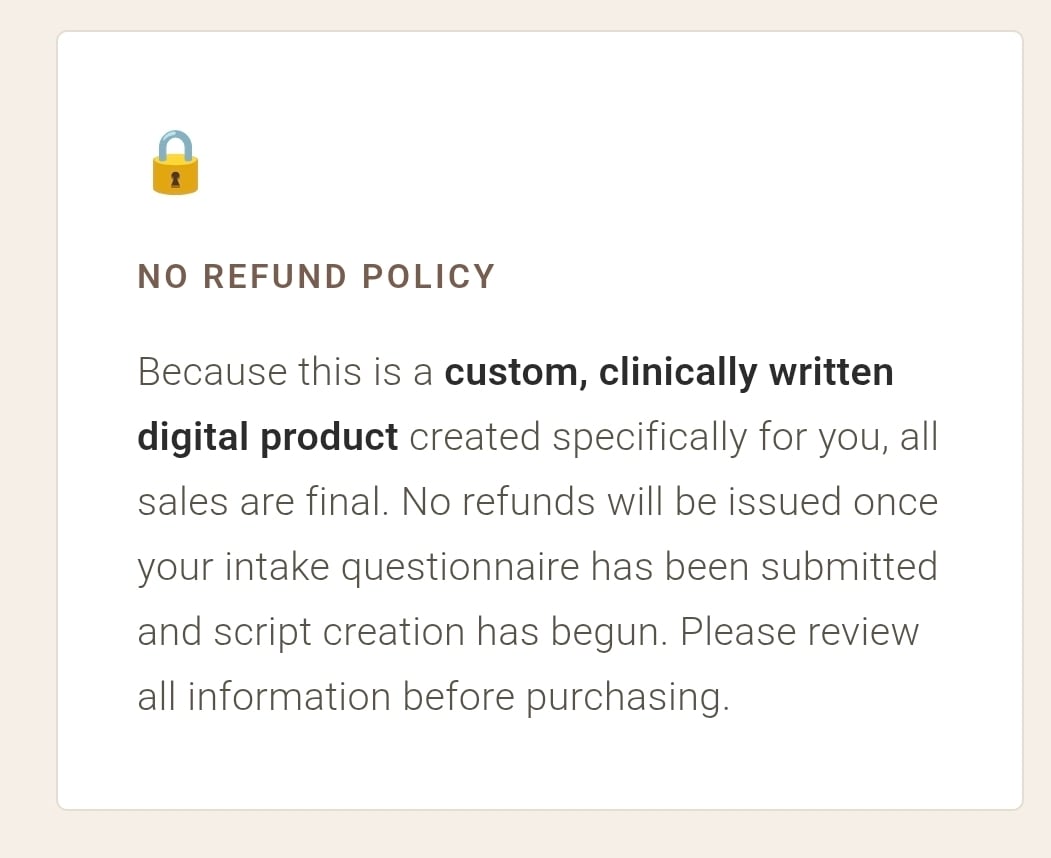Screen dimensions: 1051x858
Task: Click the word 'information' in last line
Action: 289,697
